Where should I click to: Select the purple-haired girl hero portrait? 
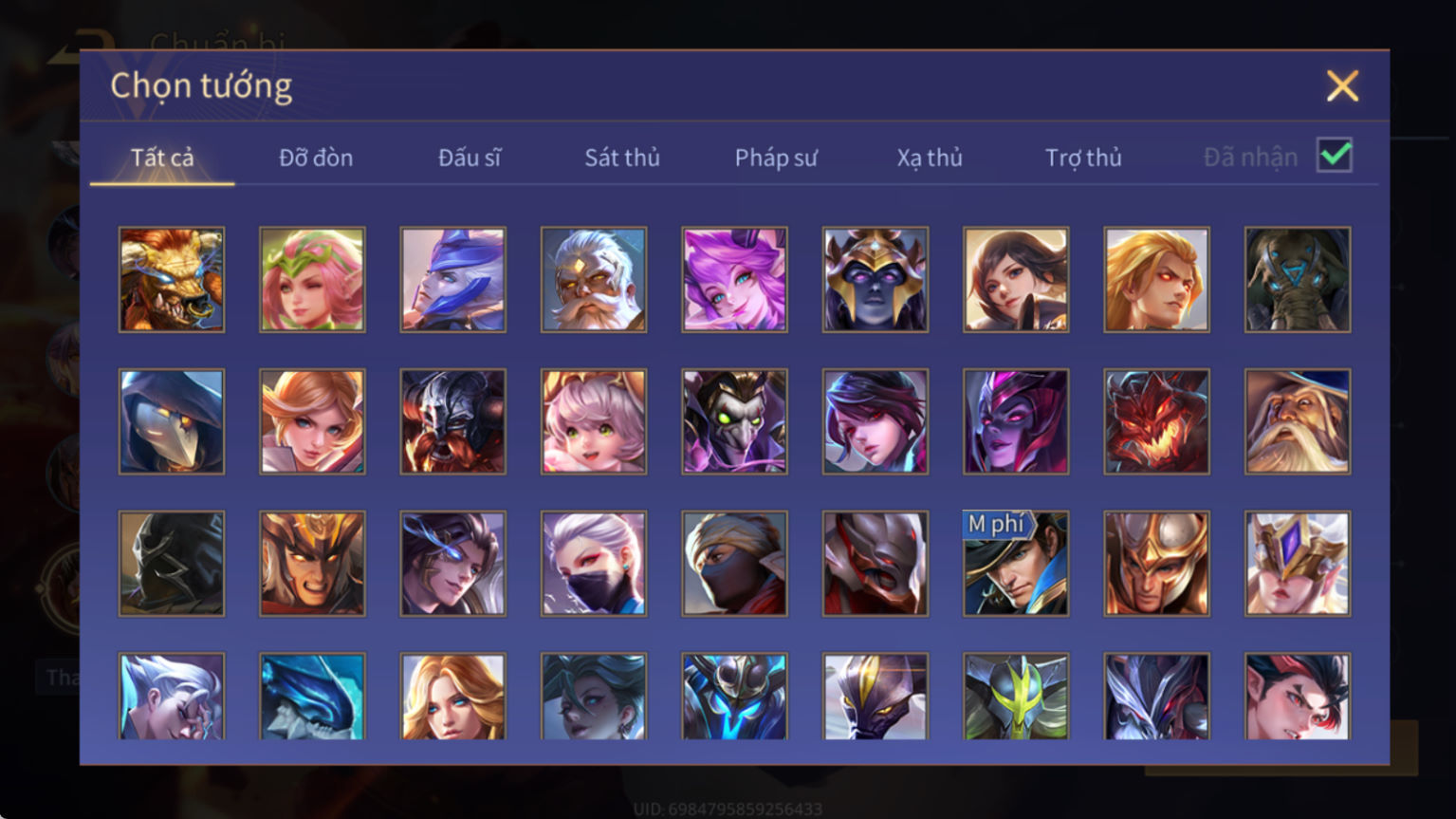point(734,279)
